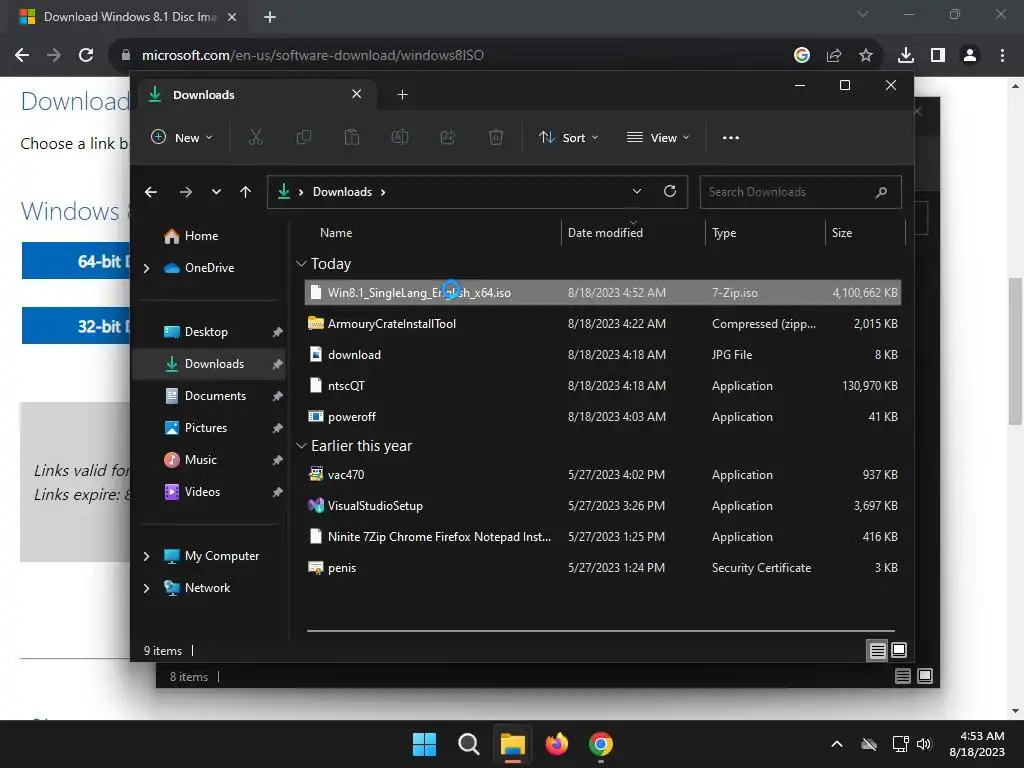The height and width of the screenshot is (768, 1024).
Task: Click the Paste clipboard icon
Action: click(x=351, y=137)
